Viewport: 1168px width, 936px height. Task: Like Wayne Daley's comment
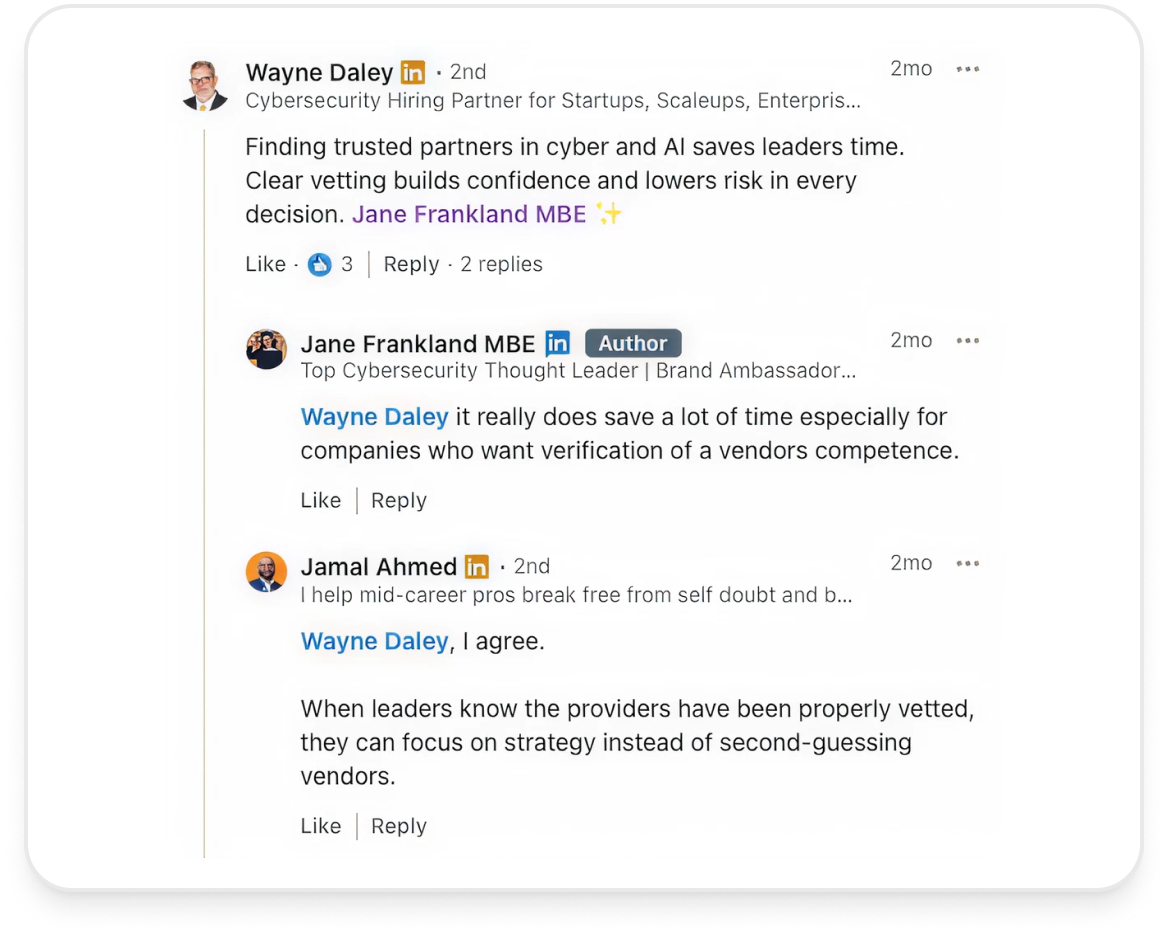tap(265, 264)
